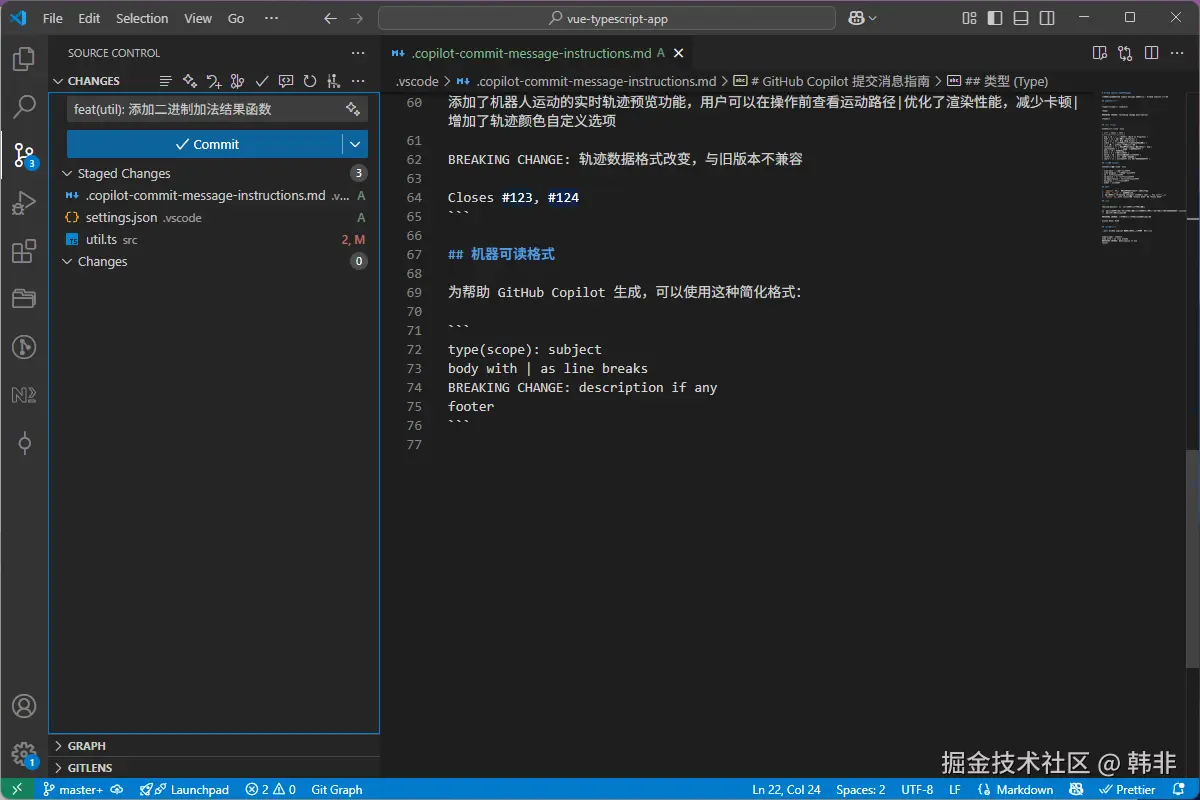Expand the GITLENS section
Image resolution: width=1200 pixels, height=800 pixels.
coord(58,768)
